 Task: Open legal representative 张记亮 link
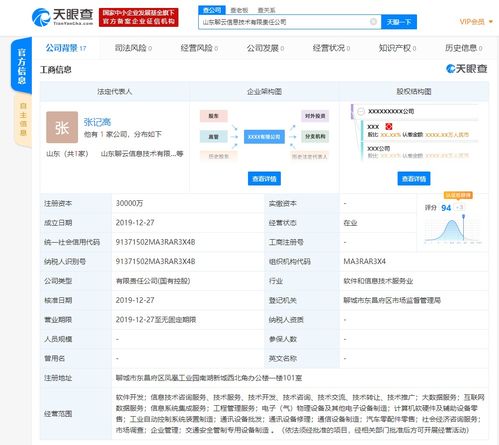tap(97, 122)
